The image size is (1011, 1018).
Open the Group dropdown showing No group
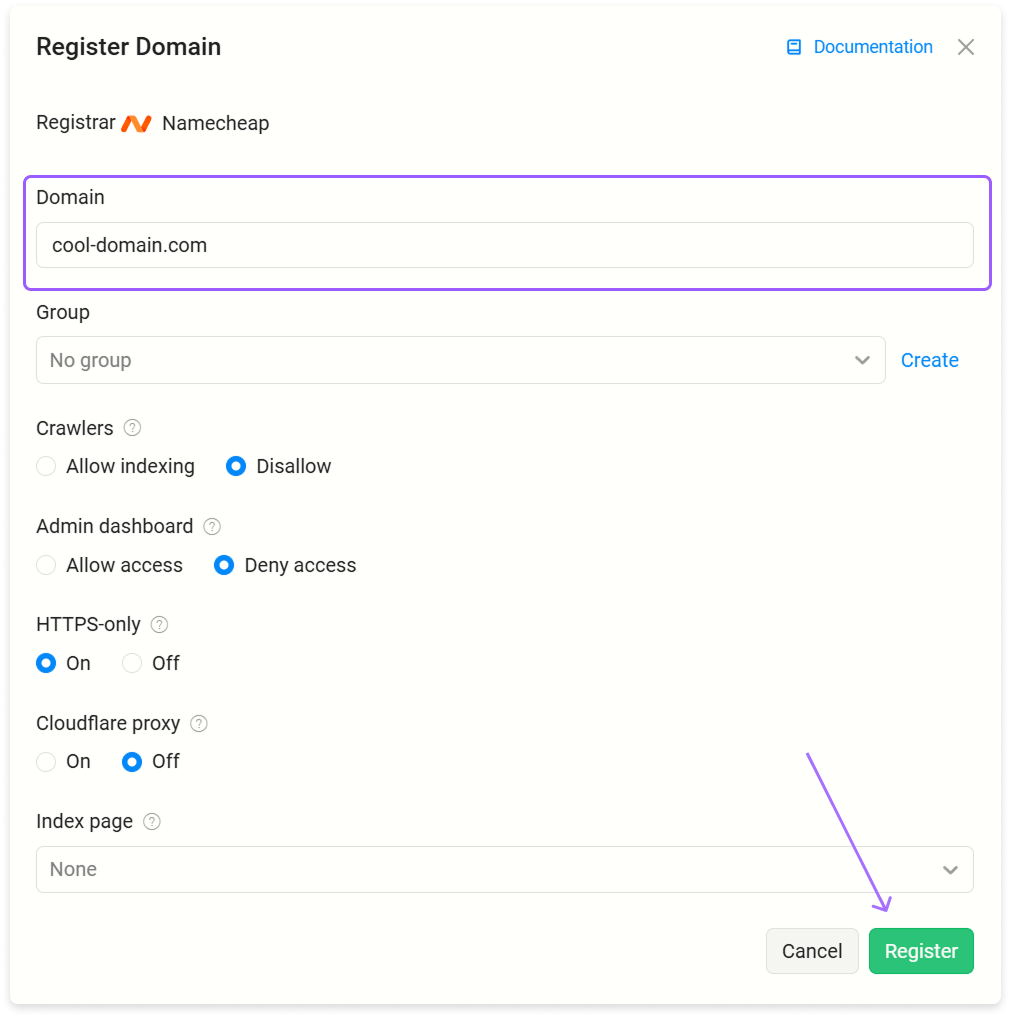click(460, 360)
